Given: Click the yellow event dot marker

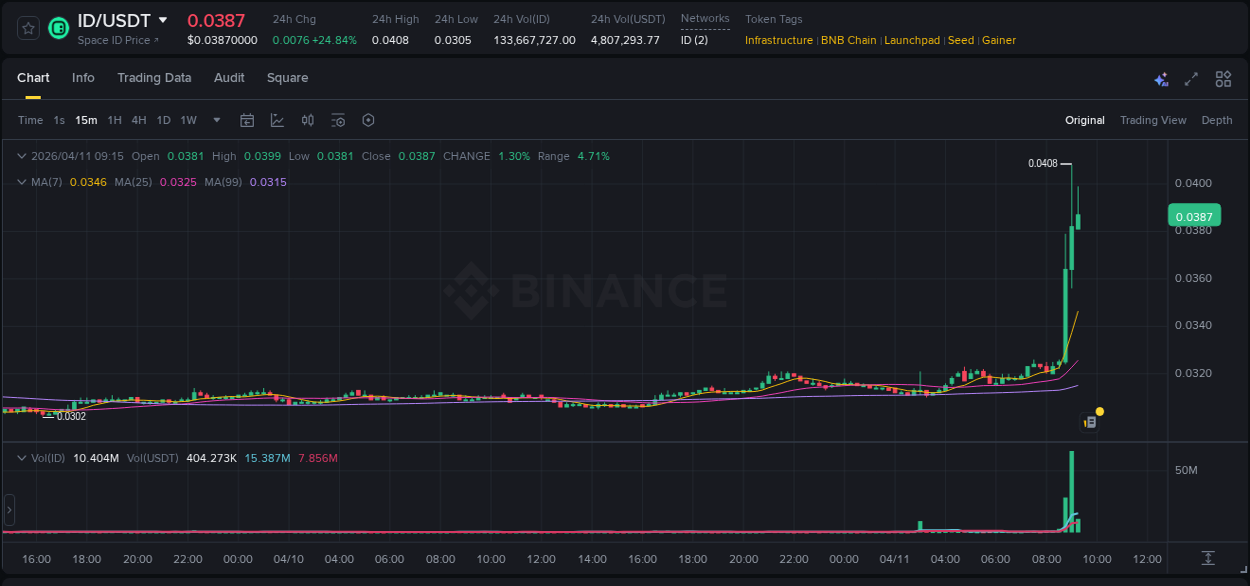Looking at the screenshot, I should point(1100,411).
